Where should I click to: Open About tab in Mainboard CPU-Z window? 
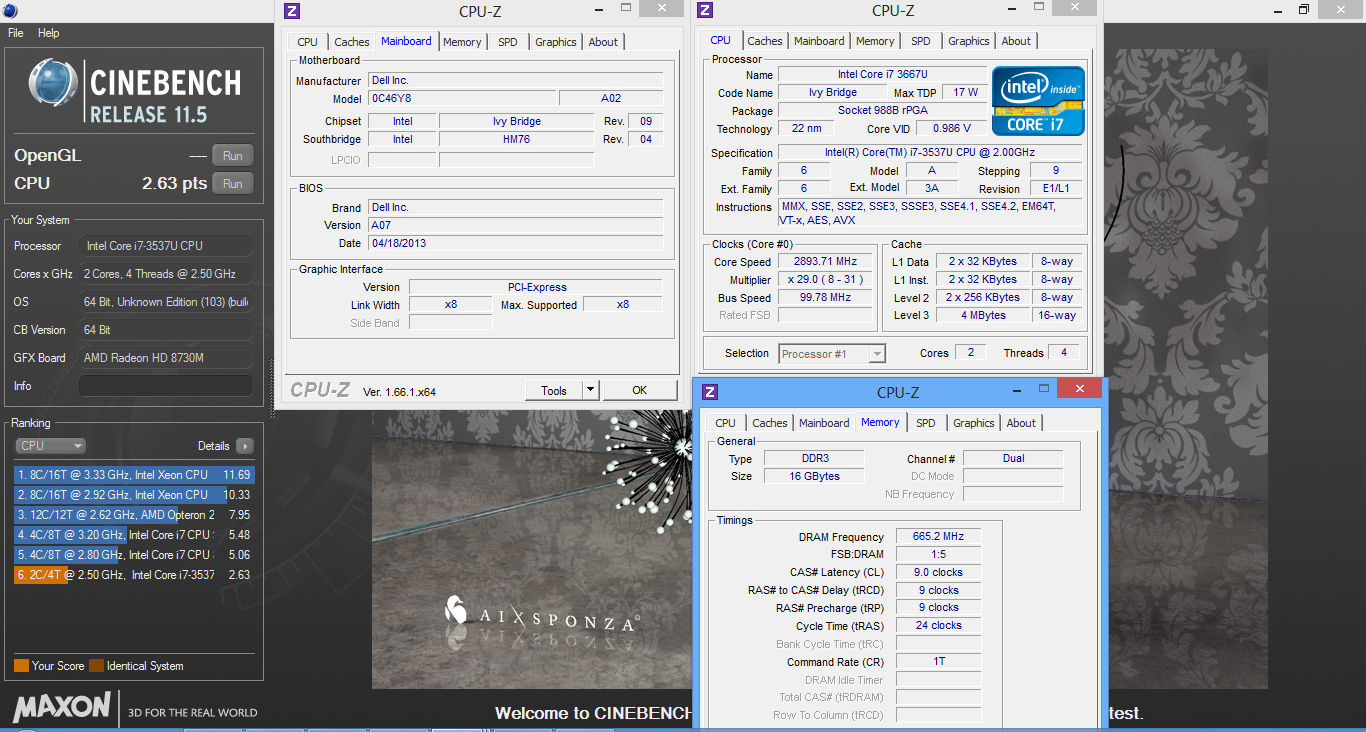603,42
